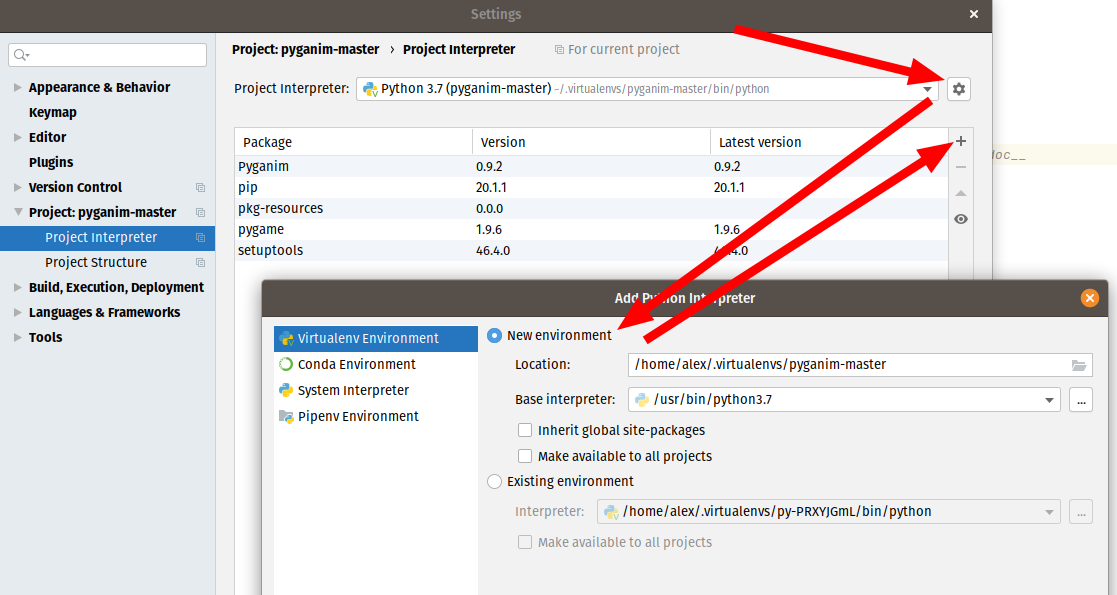Sort packages by the Package column header
This screenshot has height=595, width=1117.
353,142
